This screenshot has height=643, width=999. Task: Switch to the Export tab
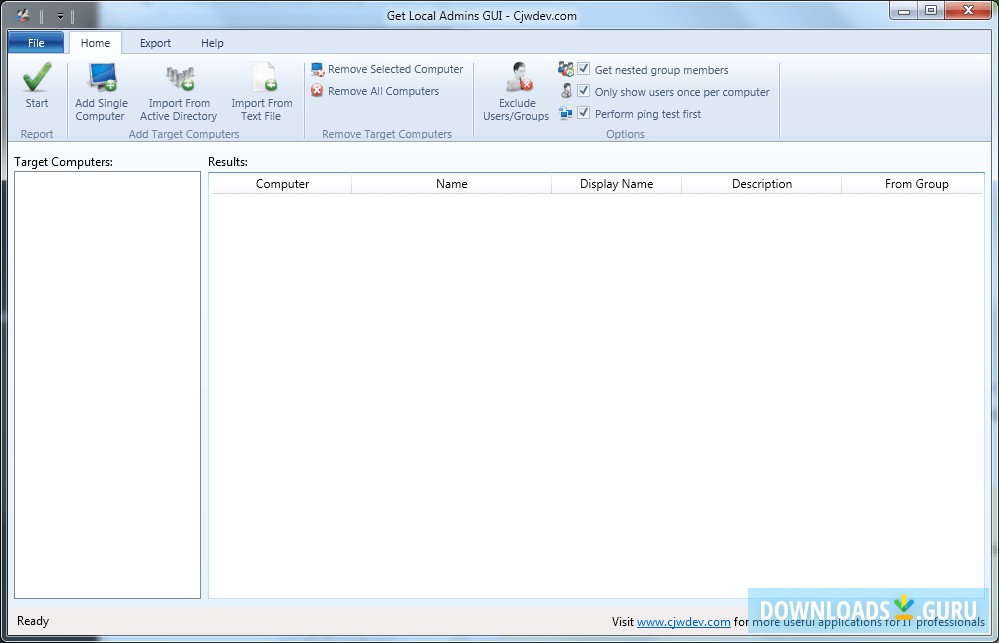tap(155, 43)
